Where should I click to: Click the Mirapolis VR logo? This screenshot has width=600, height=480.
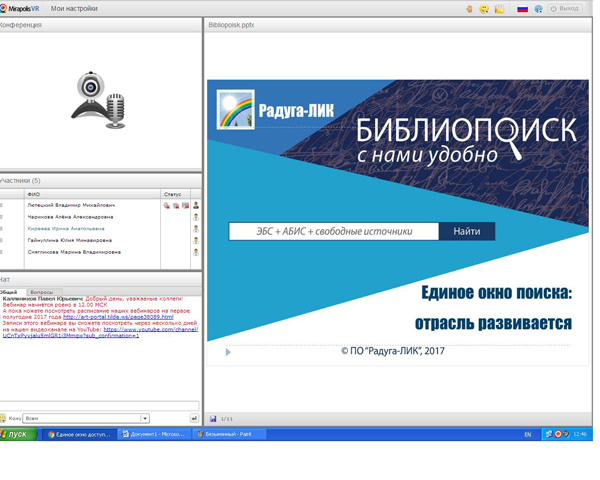(20, 8)
